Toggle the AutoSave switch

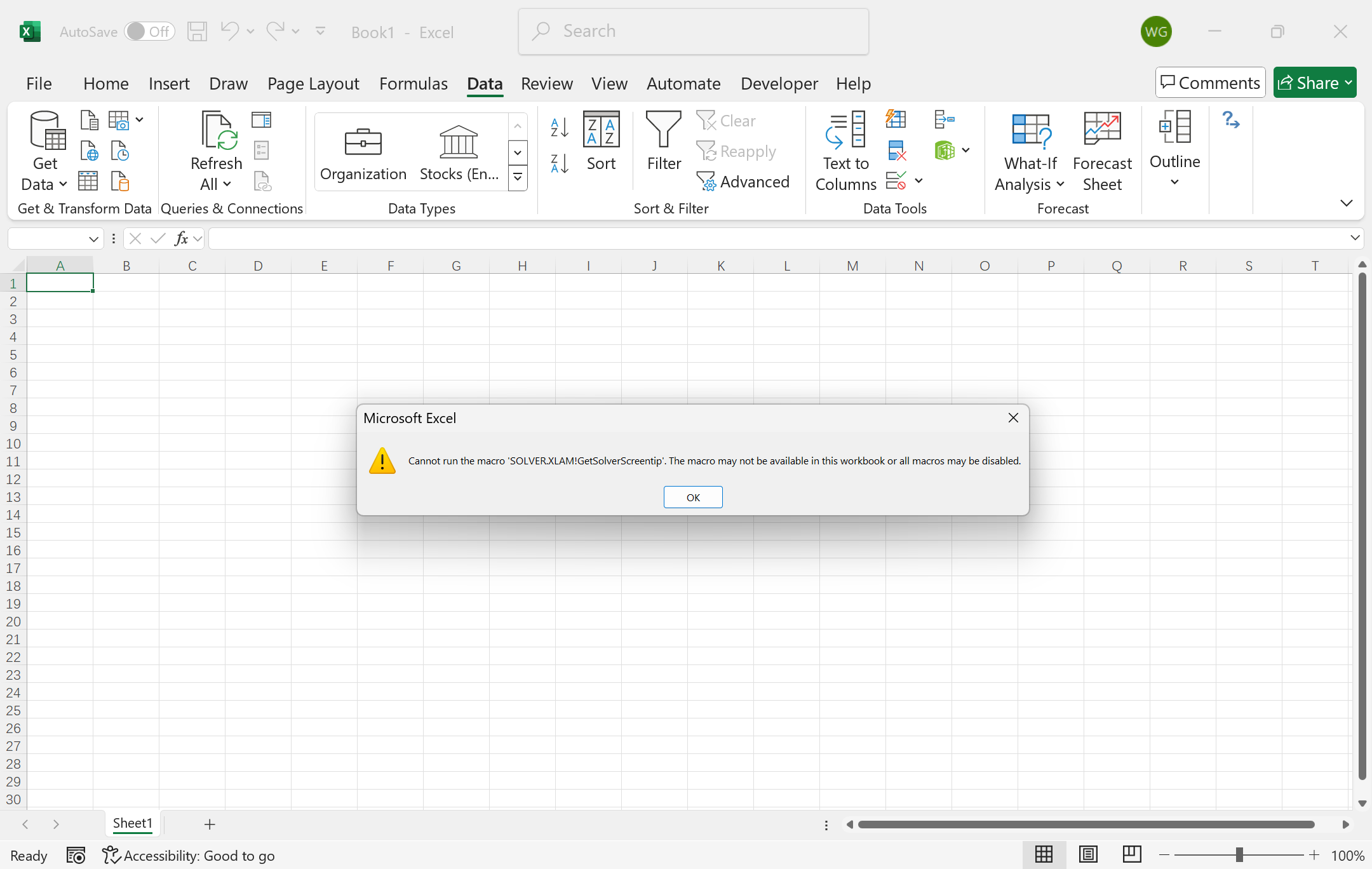pos(149,31)
